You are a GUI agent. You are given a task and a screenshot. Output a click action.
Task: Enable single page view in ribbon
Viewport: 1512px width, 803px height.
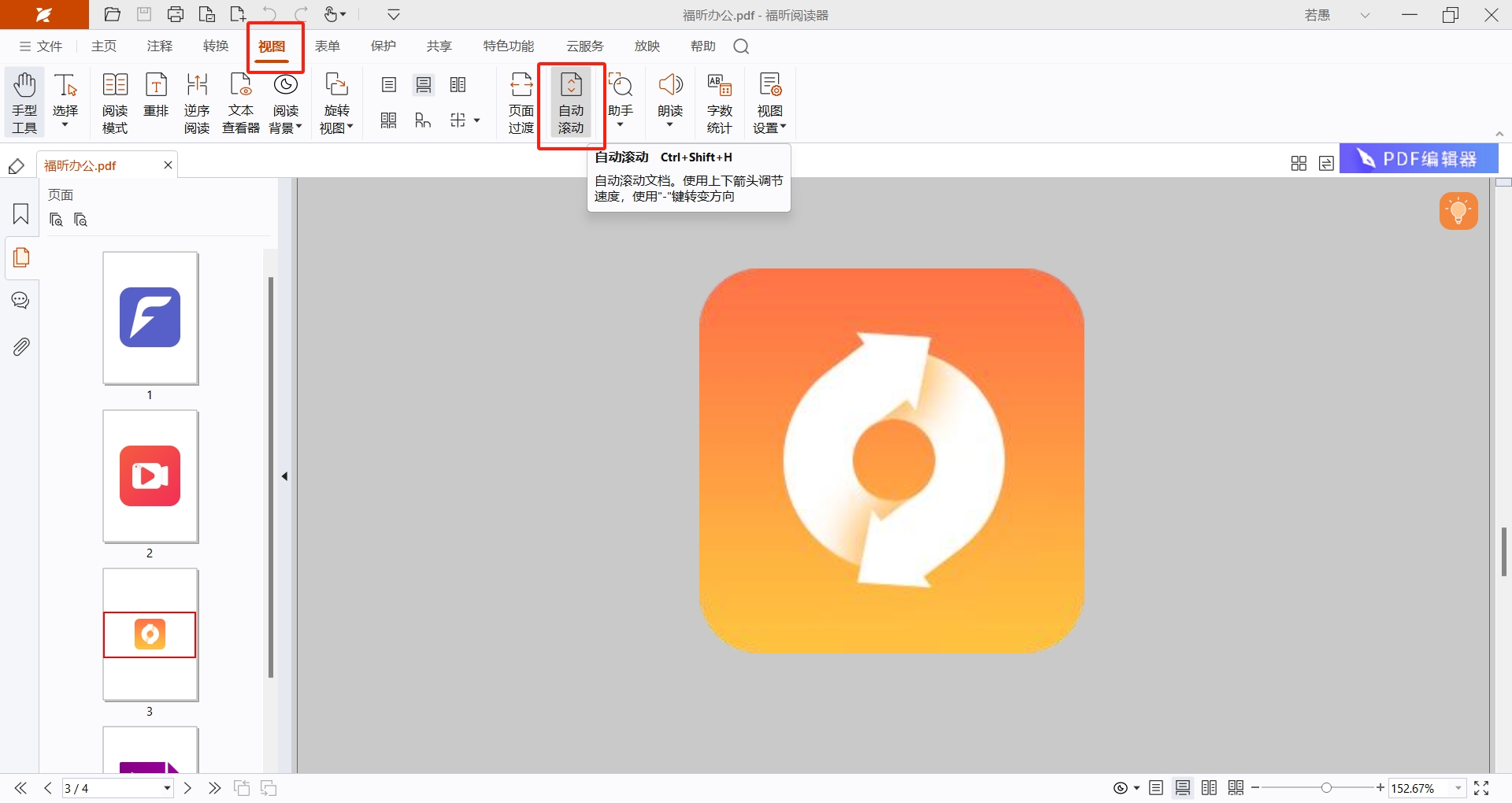(x=389, y=85)
